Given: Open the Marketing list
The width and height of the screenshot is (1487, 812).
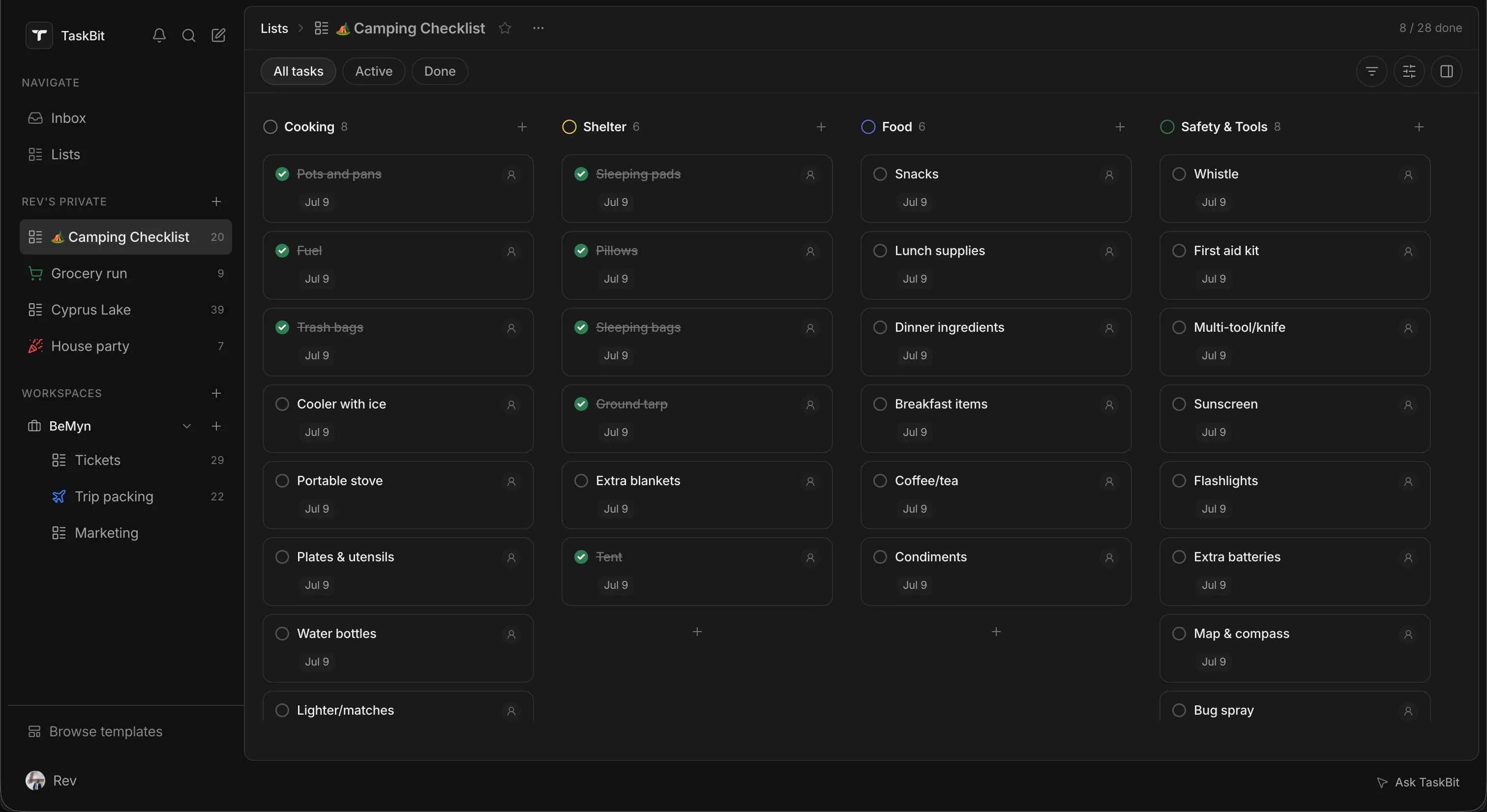Looking at the screenshot, I should (x=137, y=533).
